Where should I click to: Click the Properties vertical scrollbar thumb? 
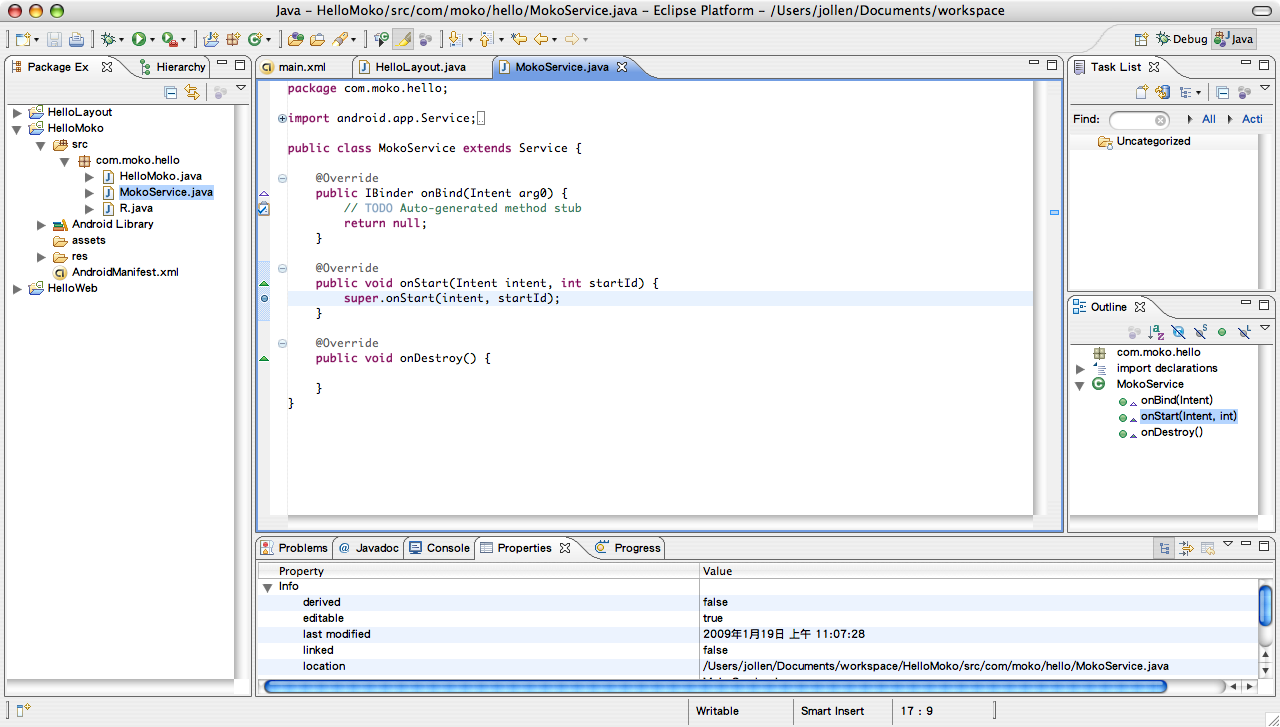pyautogui.click(x=1265, y=604)
